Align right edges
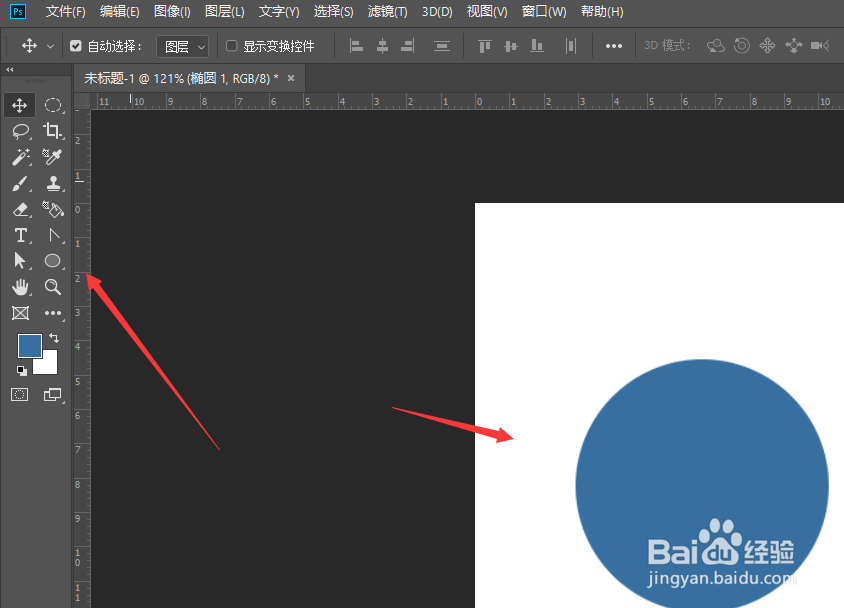Viewport: 844px width, 608px height. (408, 46)
